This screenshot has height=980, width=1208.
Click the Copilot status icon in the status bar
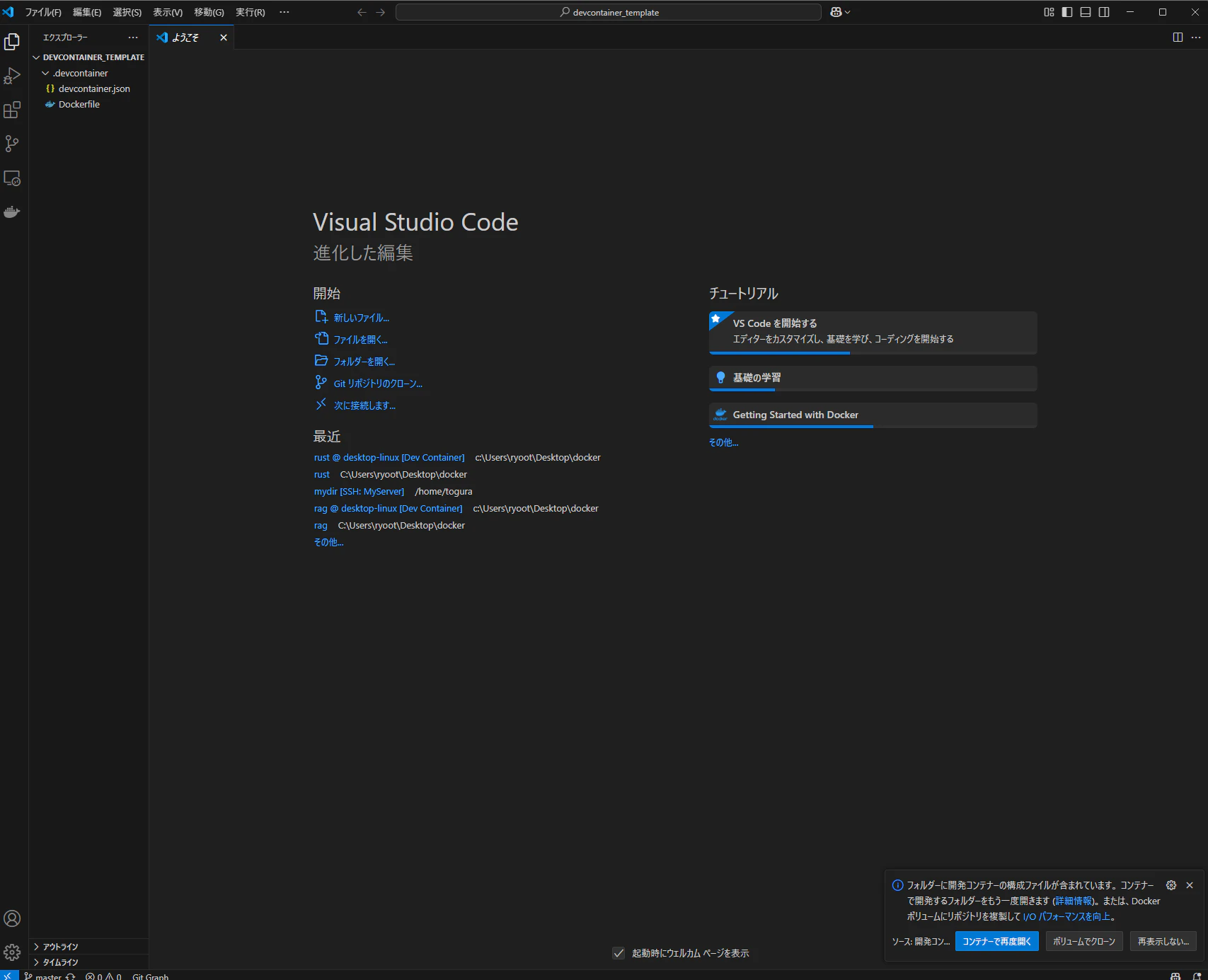pyautogui.click(x=1175, y=976)
